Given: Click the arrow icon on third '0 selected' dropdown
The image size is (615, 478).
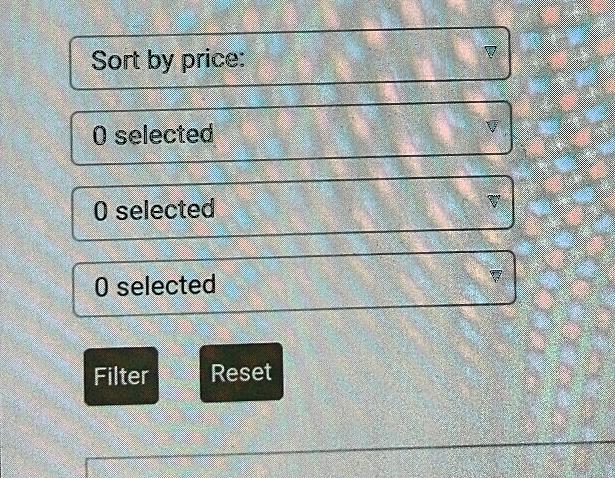Looking at the screenshot, I should pyautogui.click(x=496, y=276).
